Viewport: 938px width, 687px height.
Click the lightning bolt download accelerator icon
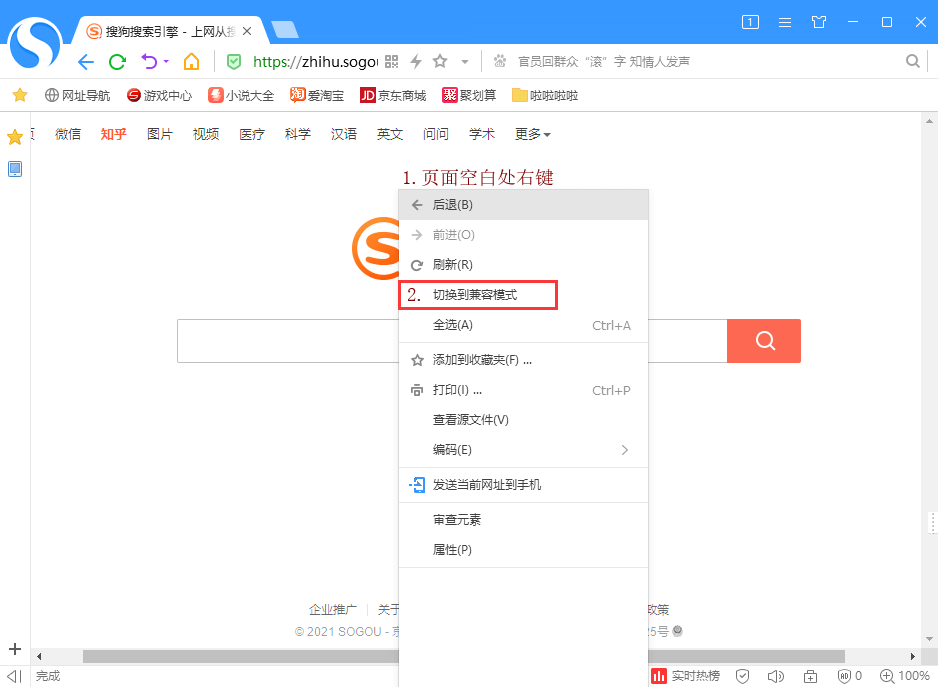pos(417,62)
